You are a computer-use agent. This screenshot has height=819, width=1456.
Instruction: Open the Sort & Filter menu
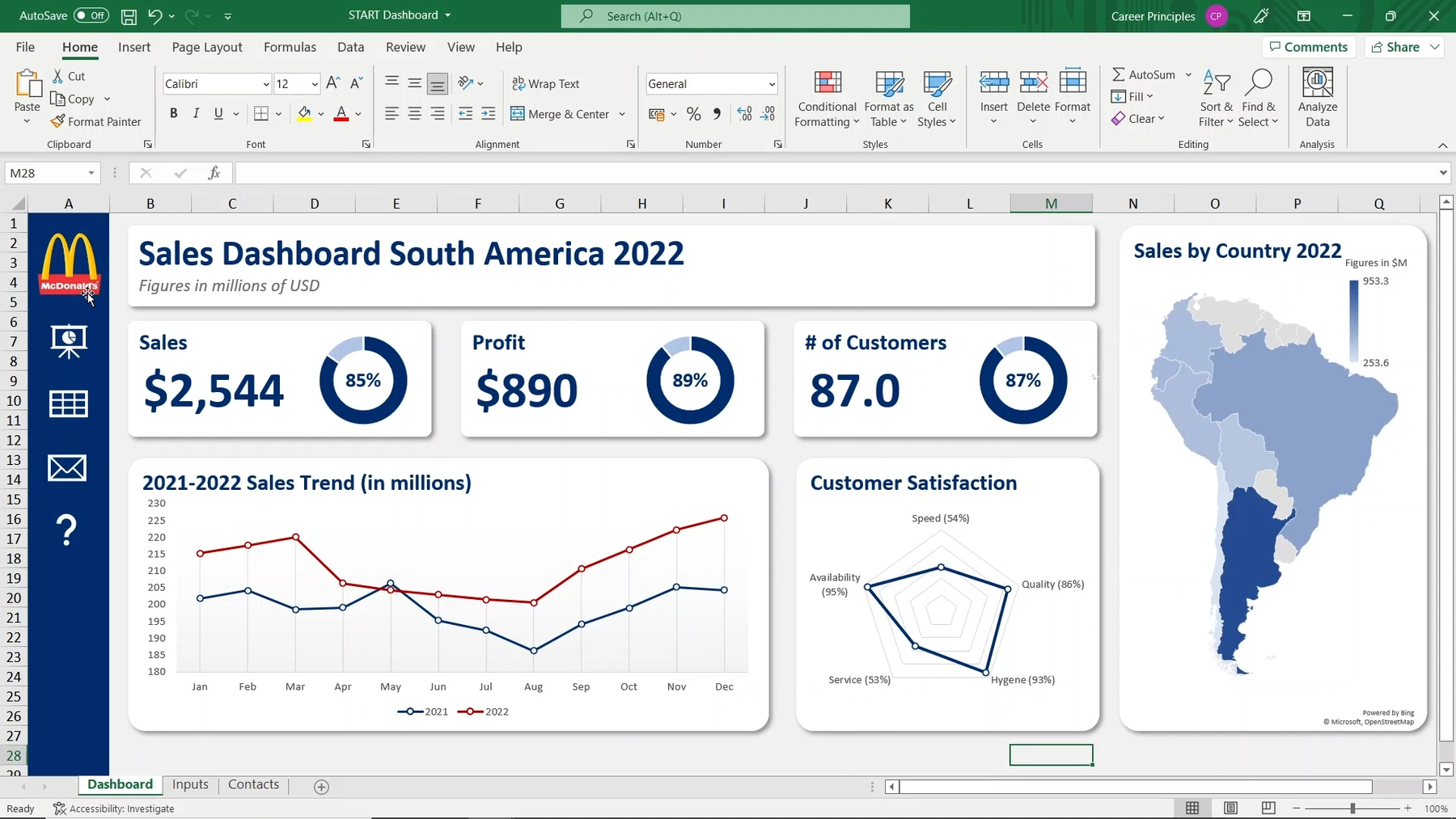(1215, 97)
